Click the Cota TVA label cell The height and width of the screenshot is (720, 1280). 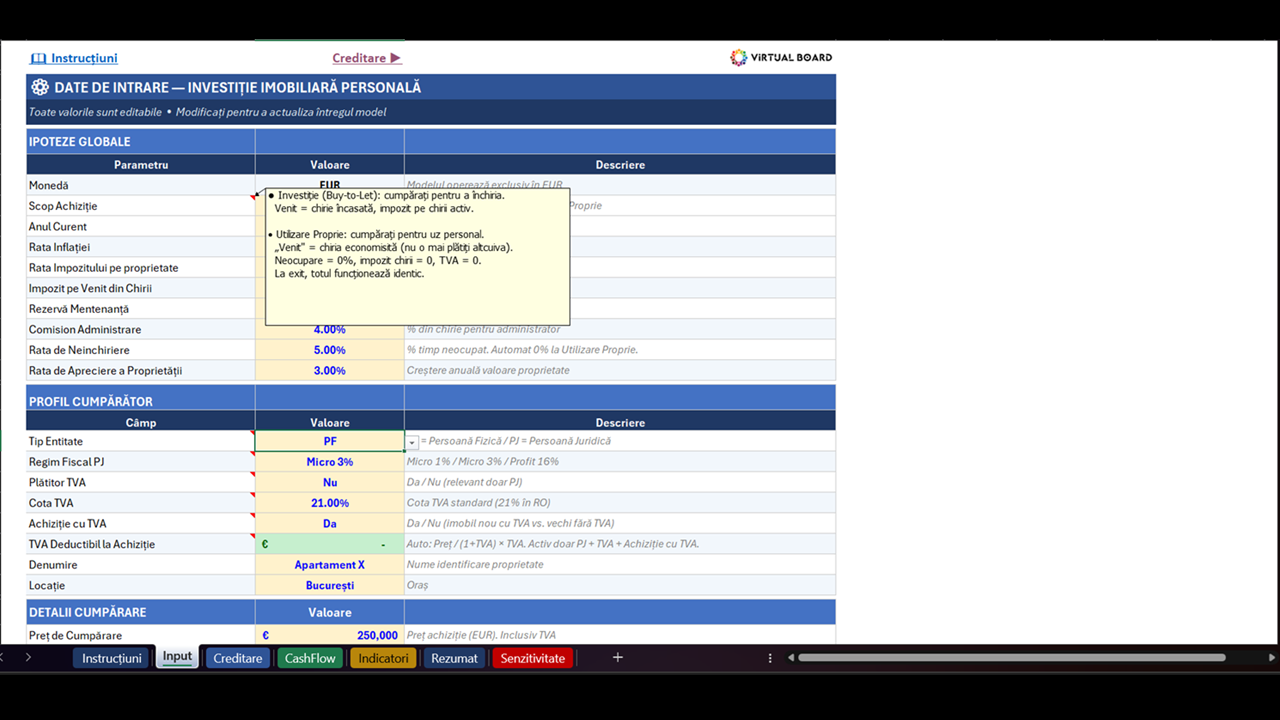click(x=141, y=503)
